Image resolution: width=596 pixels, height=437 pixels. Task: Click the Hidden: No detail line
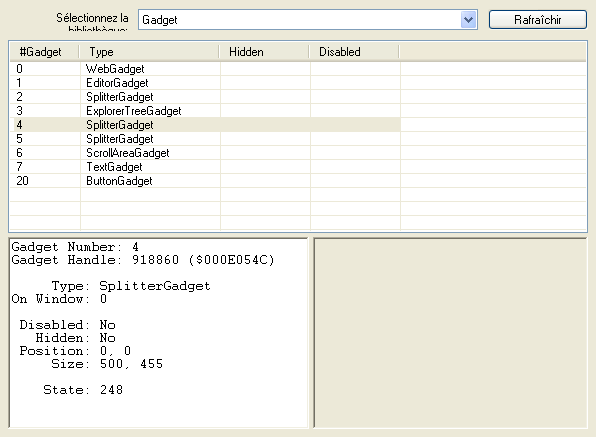click(x=75, y=338)
